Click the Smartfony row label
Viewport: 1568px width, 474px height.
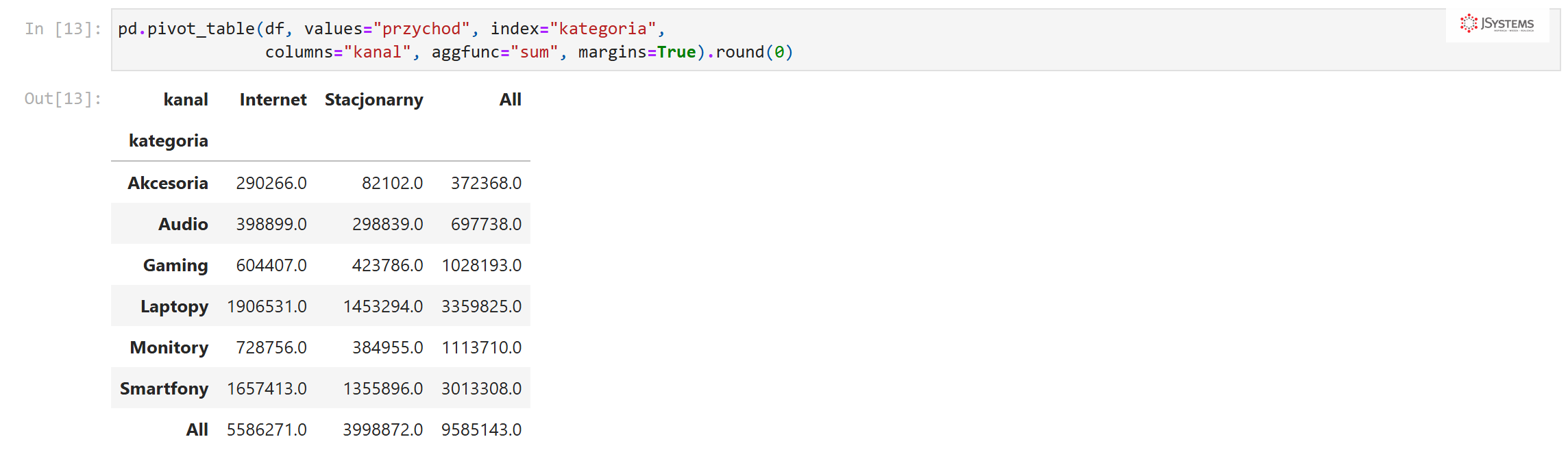[164, 389]
